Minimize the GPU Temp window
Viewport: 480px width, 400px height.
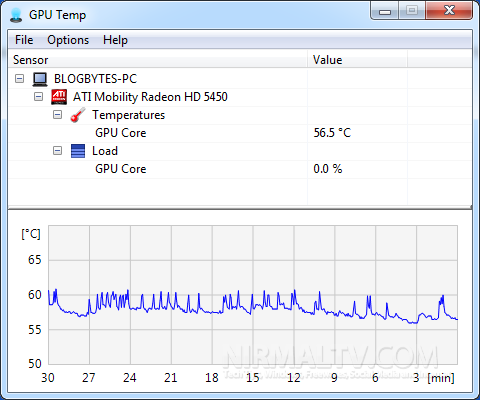tap(385, 12)
